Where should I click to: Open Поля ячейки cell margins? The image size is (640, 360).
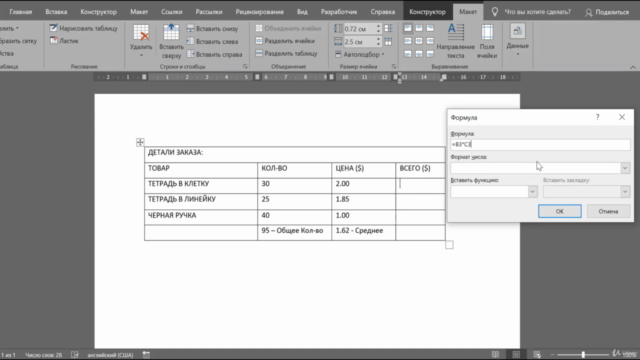(x=487, y=41)
